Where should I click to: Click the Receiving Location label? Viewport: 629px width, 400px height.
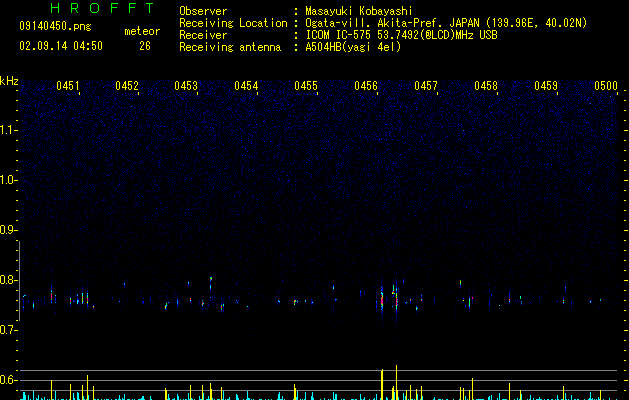point(233,23)
